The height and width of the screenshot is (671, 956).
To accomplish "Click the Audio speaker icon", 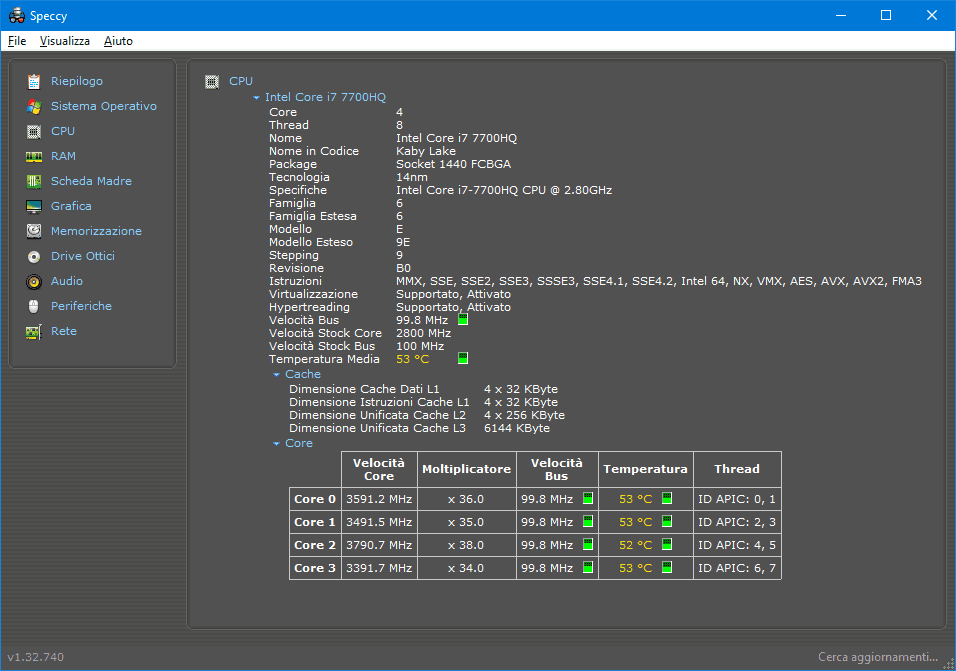I will tap(34, 281).
